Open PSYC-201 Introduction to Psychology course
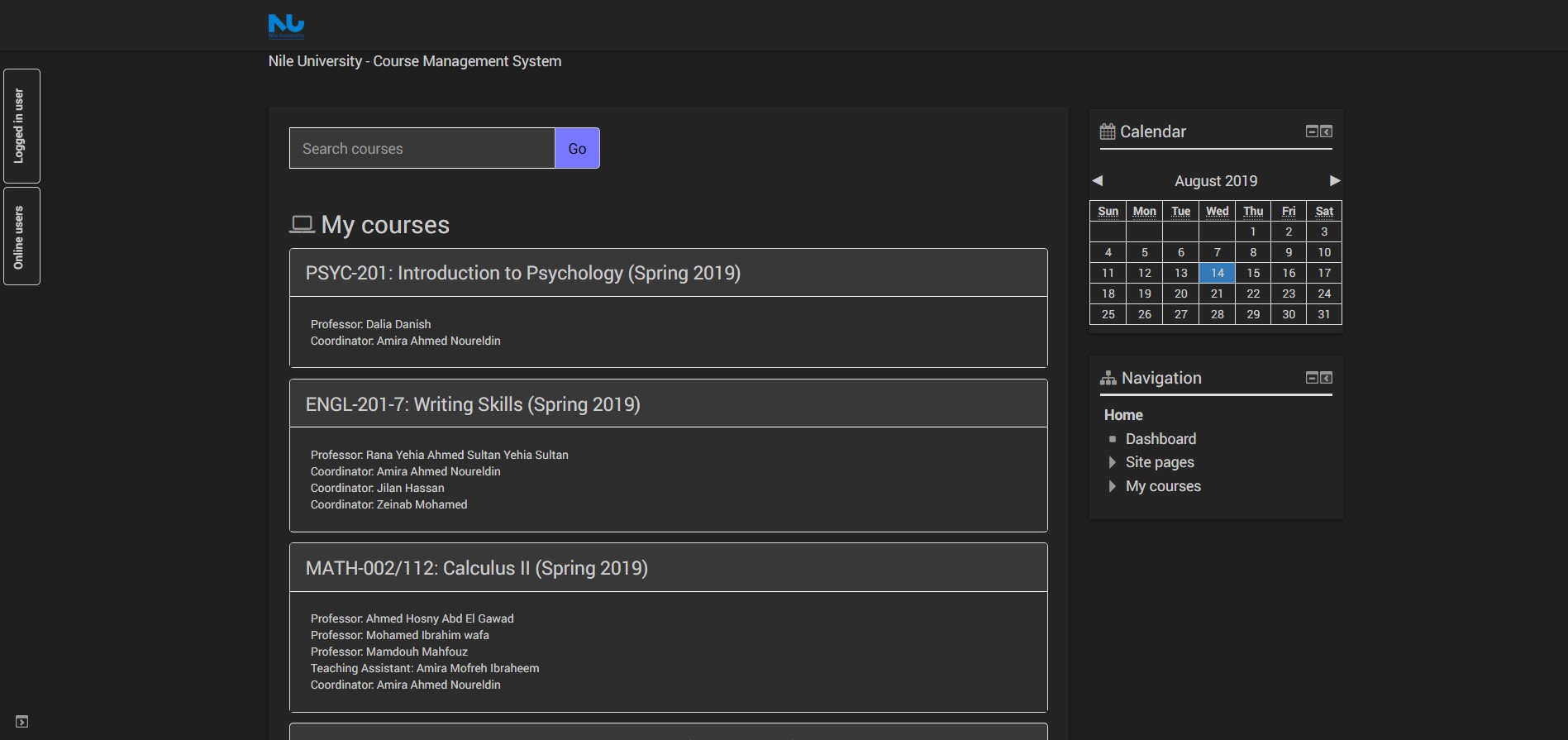This screenshot has width=1568, height=740. coord(523,273)
